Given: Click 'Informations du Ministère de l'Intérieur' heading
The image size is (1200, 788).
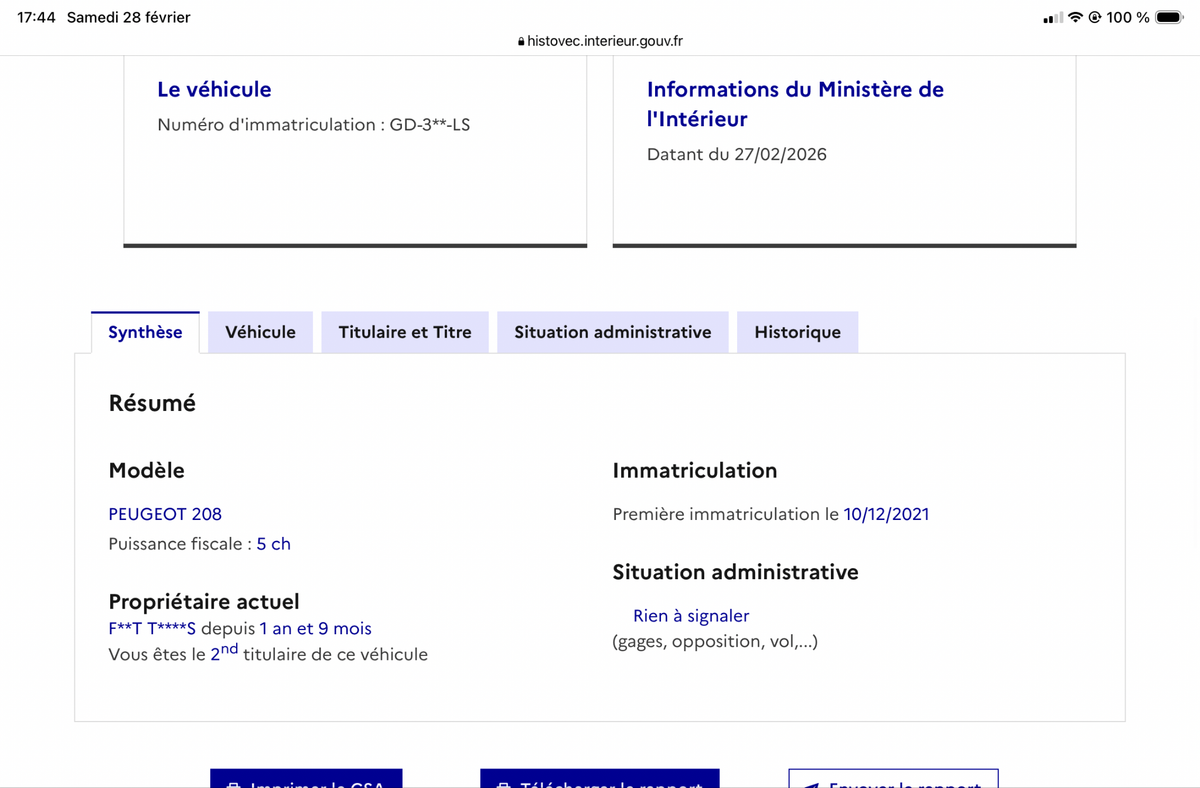Looking at the screenshot, I should (x=795, y=104).
